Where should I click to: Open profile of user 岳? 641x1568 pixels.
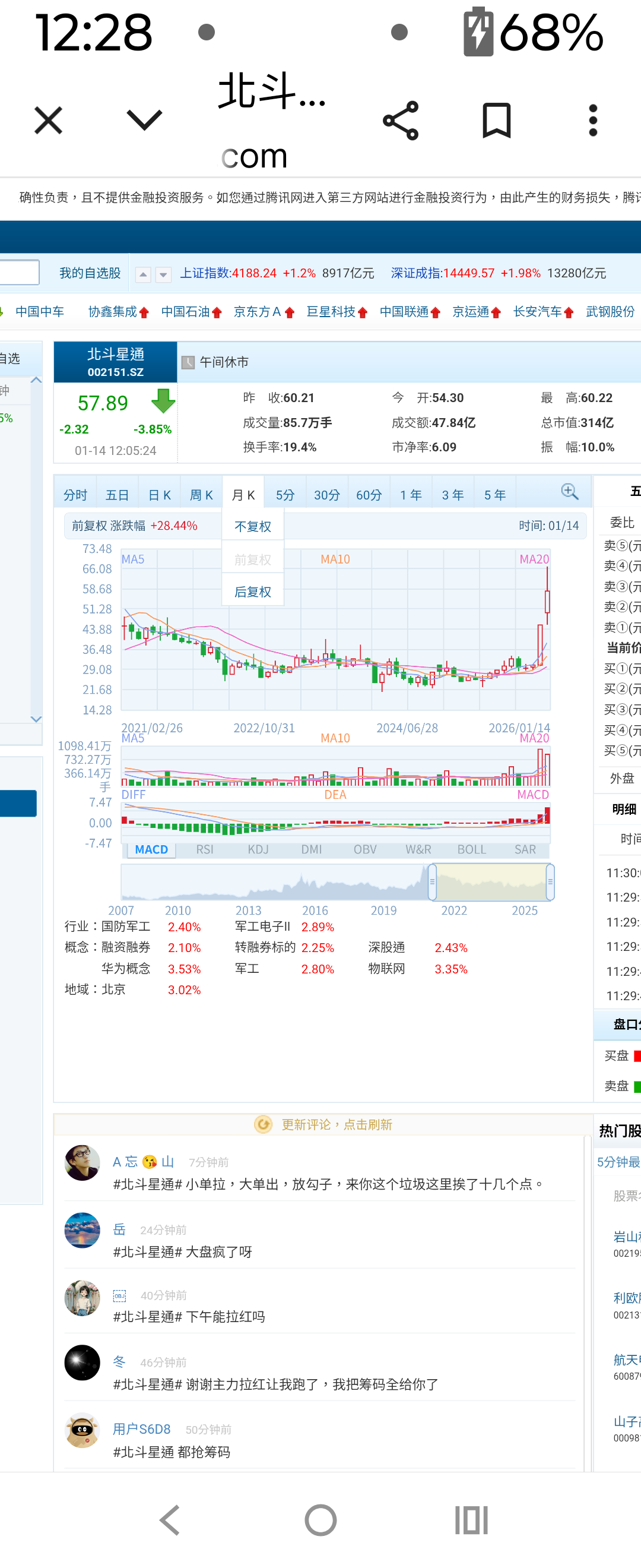tap(119, 1229)
